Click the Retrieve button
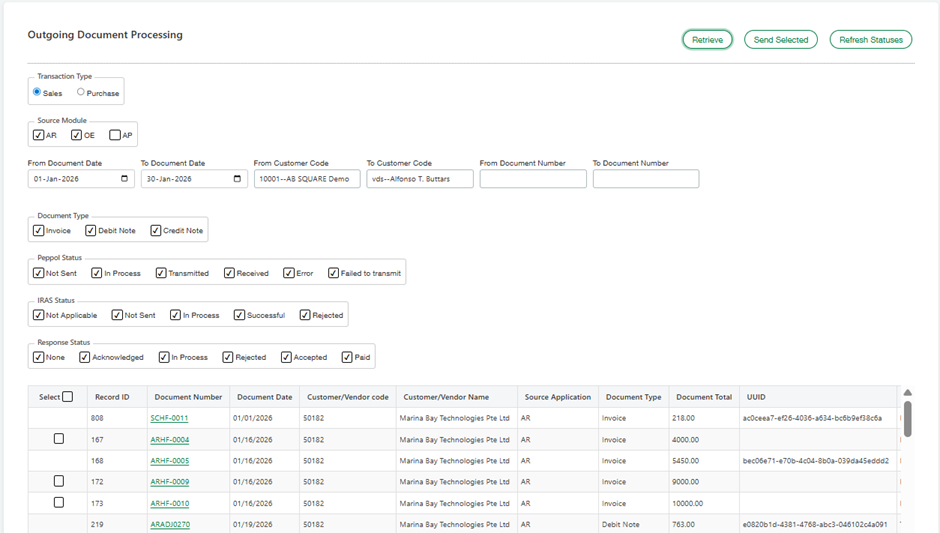 click(x=707, y=40)
